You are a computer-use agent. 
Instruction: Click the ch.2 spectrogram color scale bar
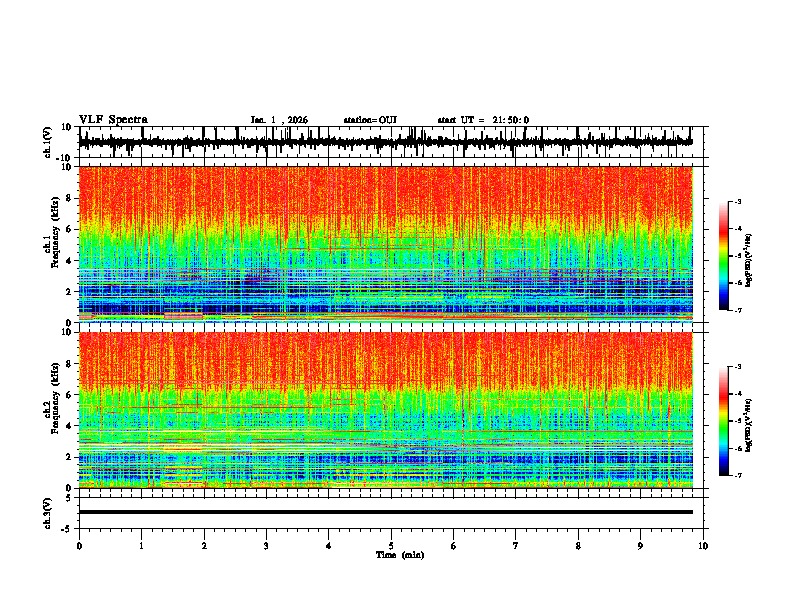(x=724, y=421)
